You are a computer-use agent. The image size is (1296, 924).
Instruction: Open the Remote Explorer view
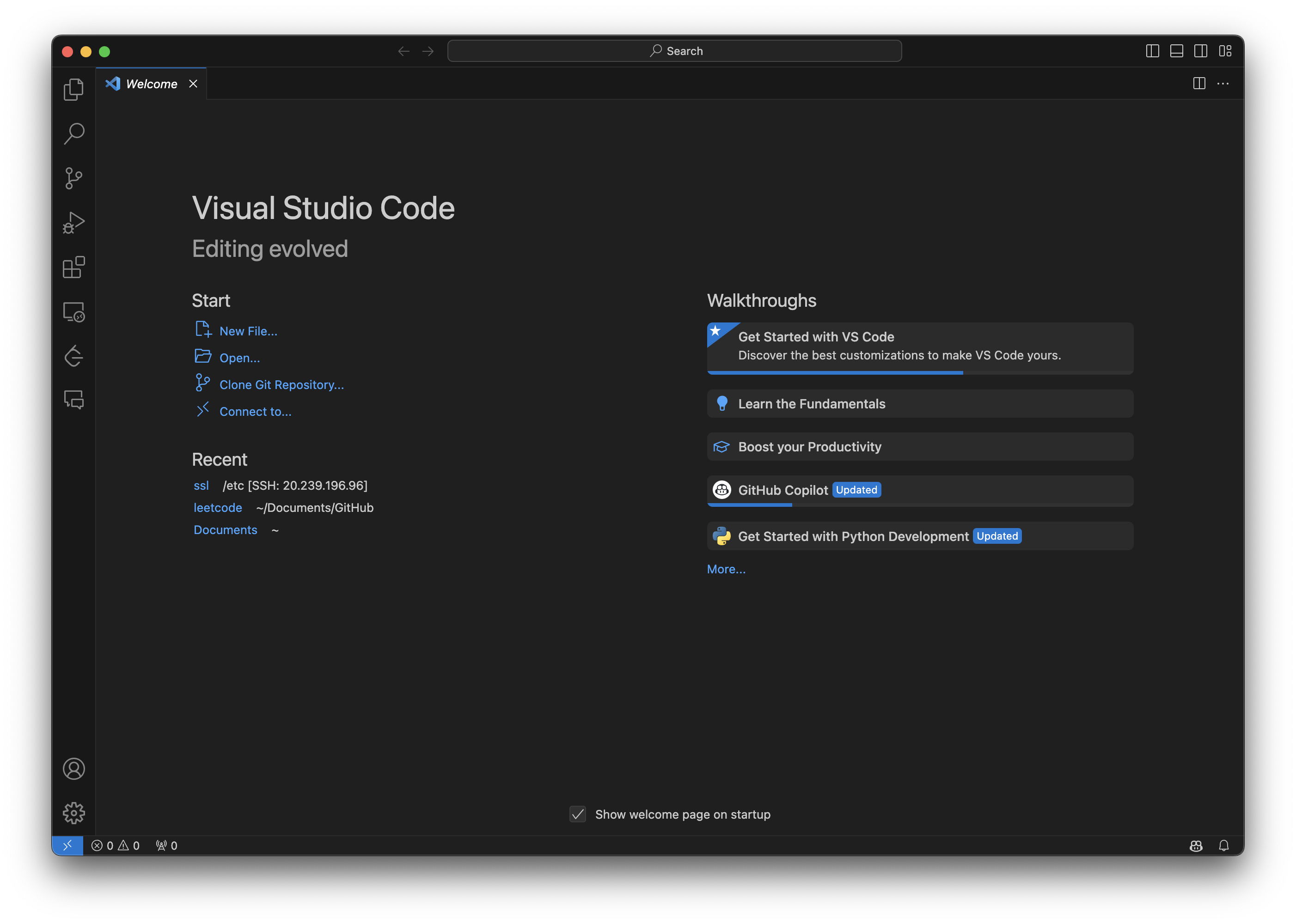pos(73,312)
